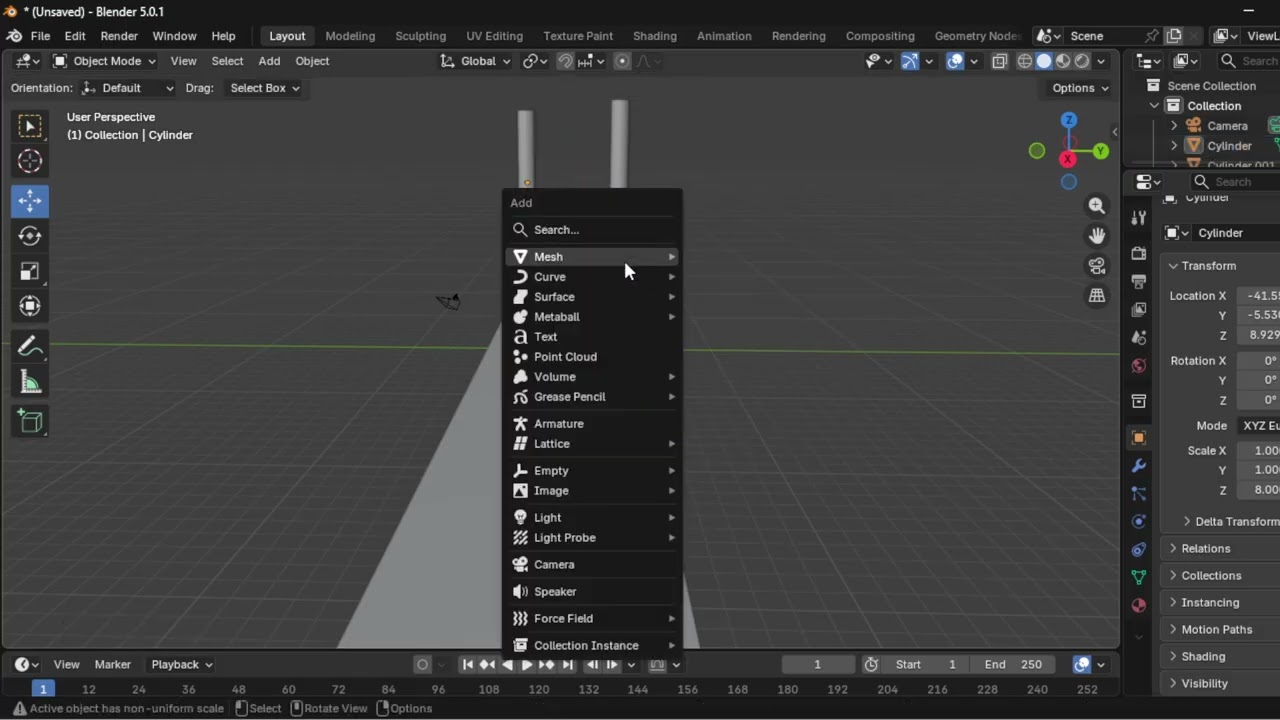Image resolution: width=1280 pixels, height=720 pixels.
Task: Expand the Relations panel
Action: pyautogui.click(x=1174, y=548)
